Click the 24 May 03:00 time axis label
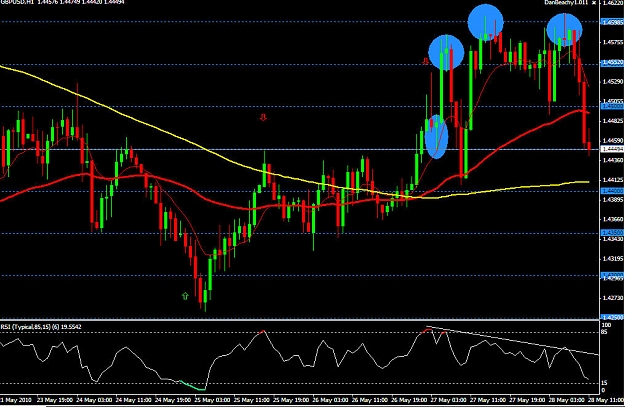Image resolution: width=625 pixels, height=407 pixels. coord(94,400)
